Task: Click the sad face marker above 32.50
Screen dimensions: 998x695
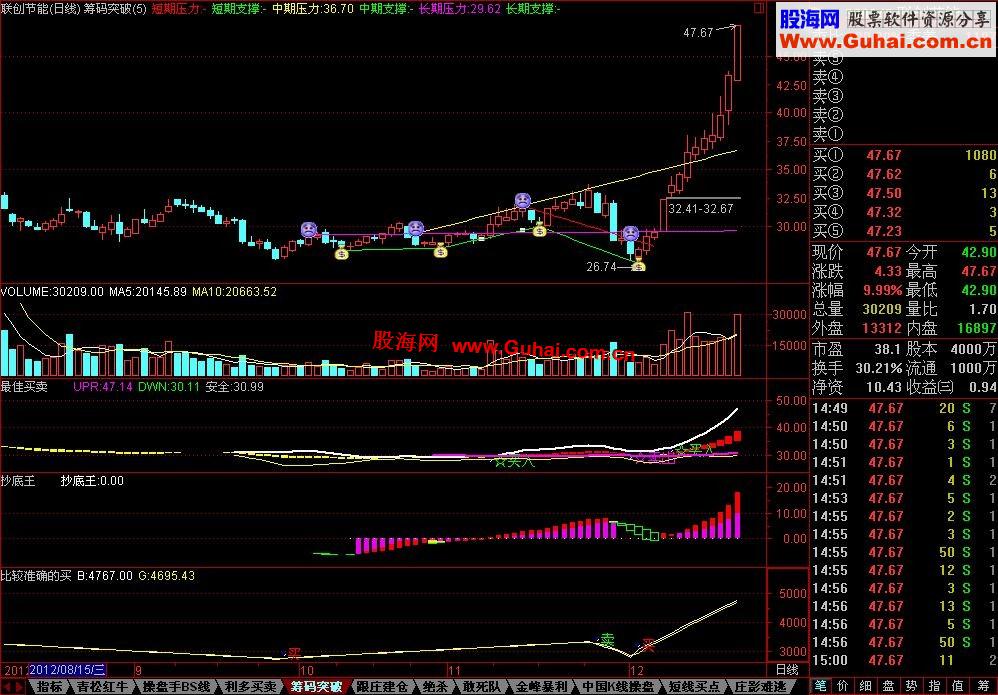Action: point(523,201)
